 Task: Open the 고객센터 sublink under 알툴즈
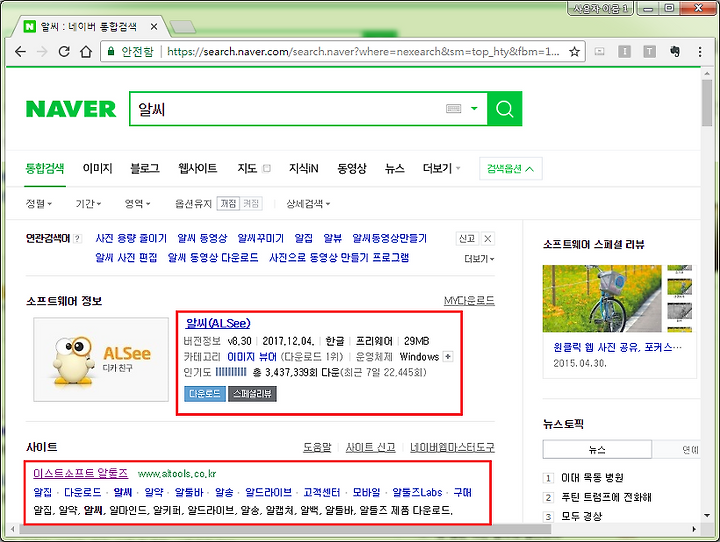[321, 492]
